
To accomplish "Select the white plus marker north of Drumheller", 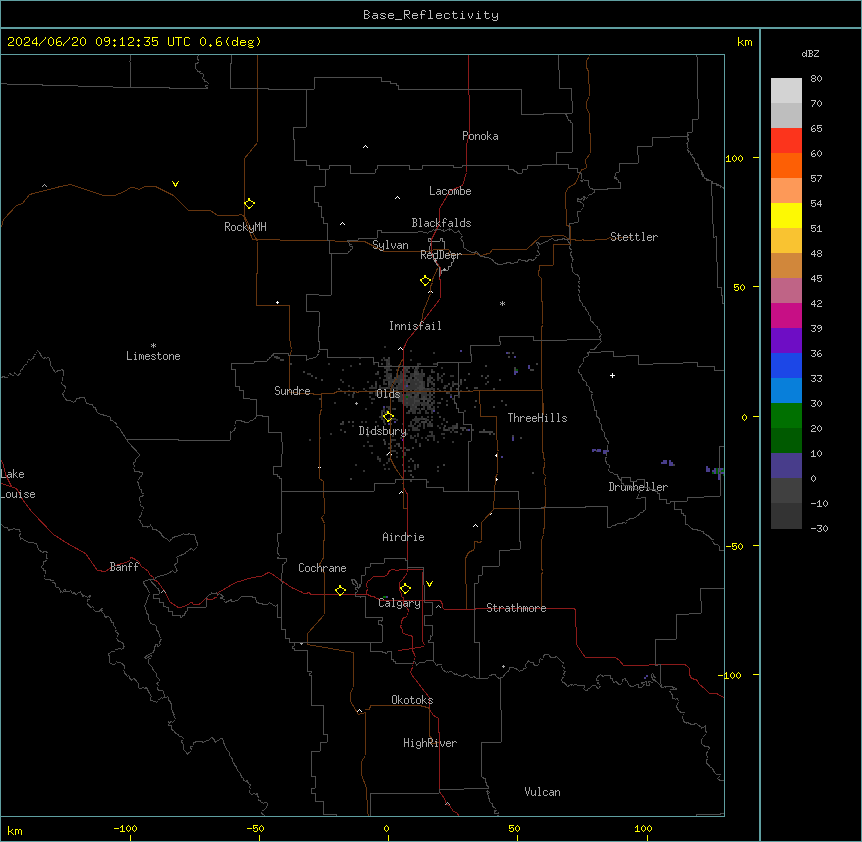I will click(x=612, y=375).
